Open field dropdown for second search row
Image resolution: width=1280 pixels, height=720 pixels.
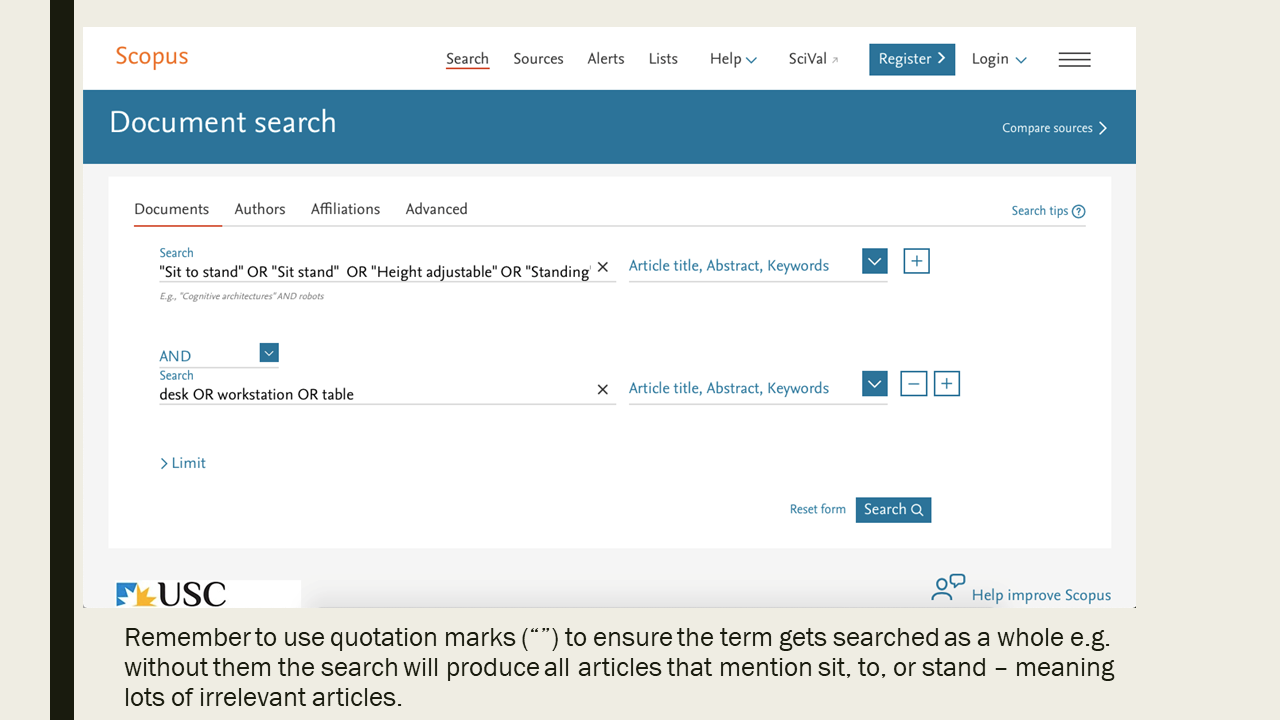click(875, 384)
